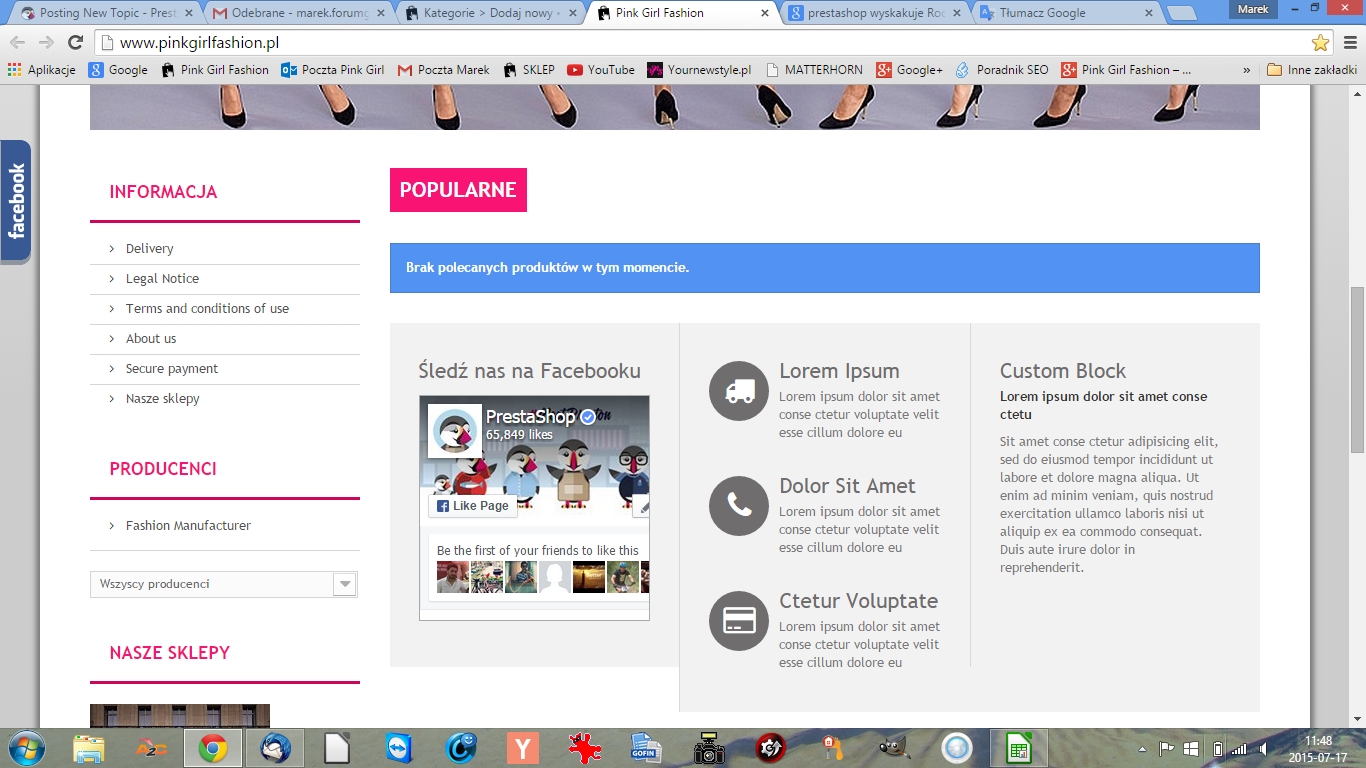Like the PrestaShop page on Facebook
The image size is (1366, 768).
(473, 506)
